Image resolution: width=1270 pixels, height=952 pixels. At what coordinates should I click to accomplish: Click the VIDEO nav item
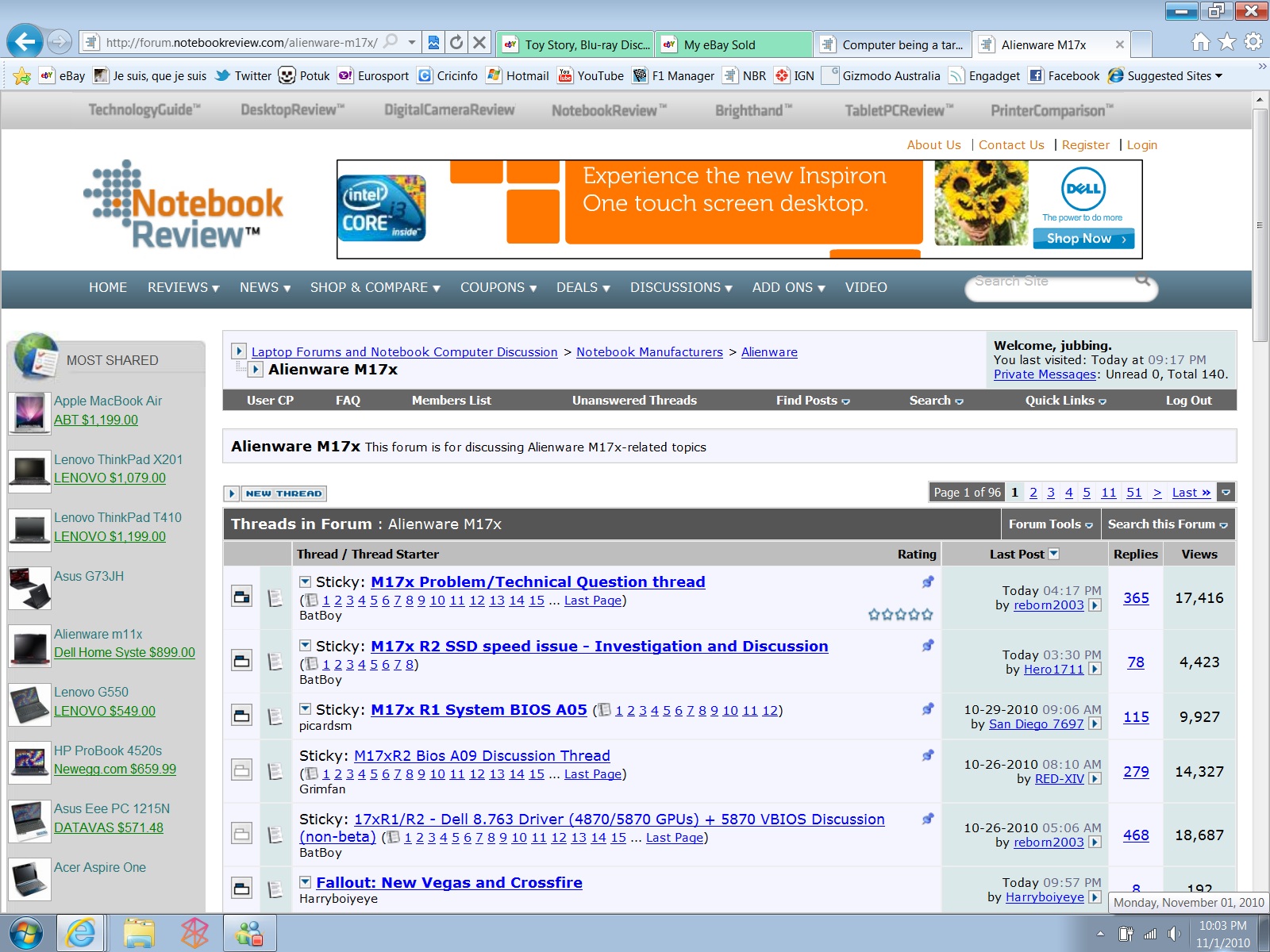(866, 288)
